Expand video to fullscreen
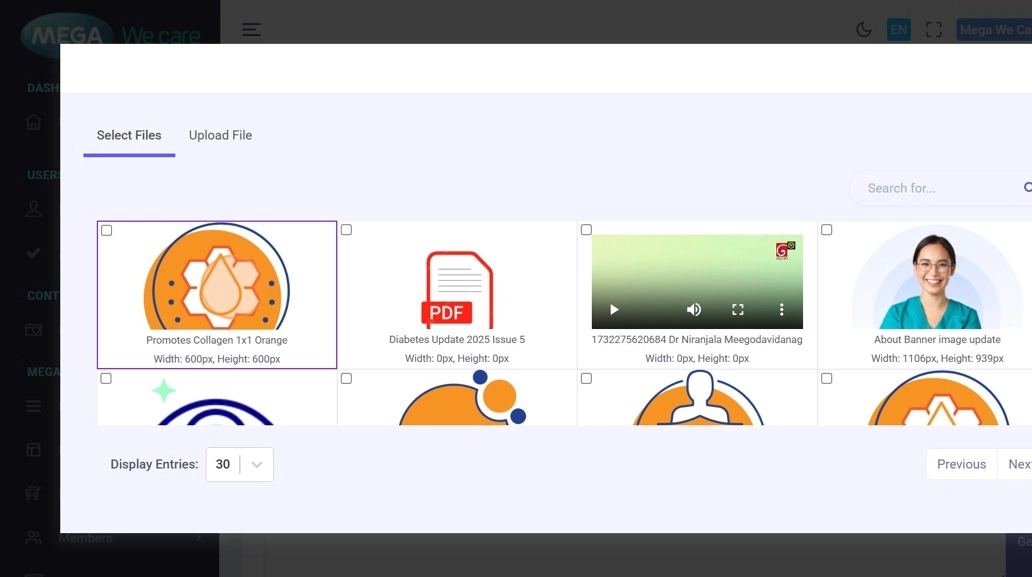This screenshot has width=1032, height=577. coord(738,310)
